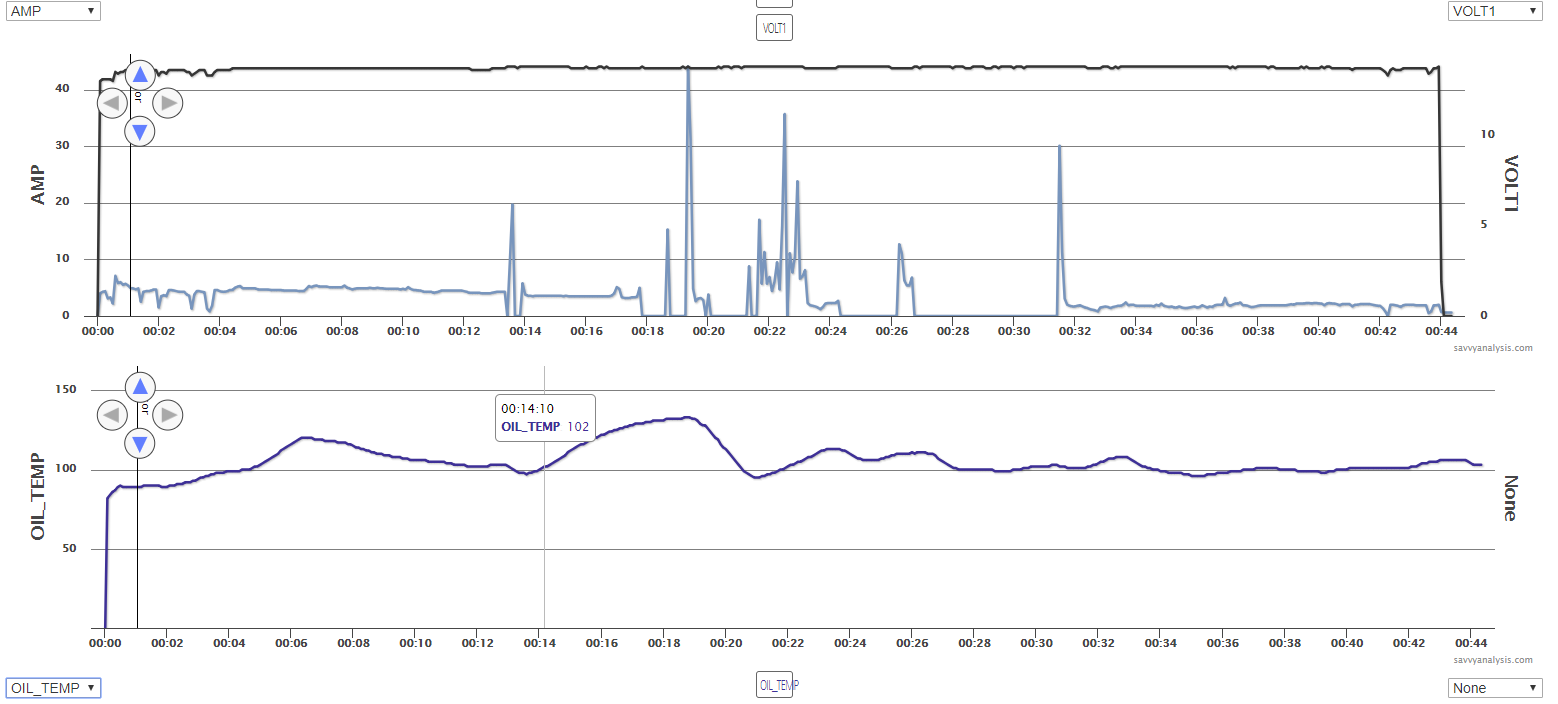Select the left pan arrow on the AMP chart
1558x704 pixels.
(111, 102)
